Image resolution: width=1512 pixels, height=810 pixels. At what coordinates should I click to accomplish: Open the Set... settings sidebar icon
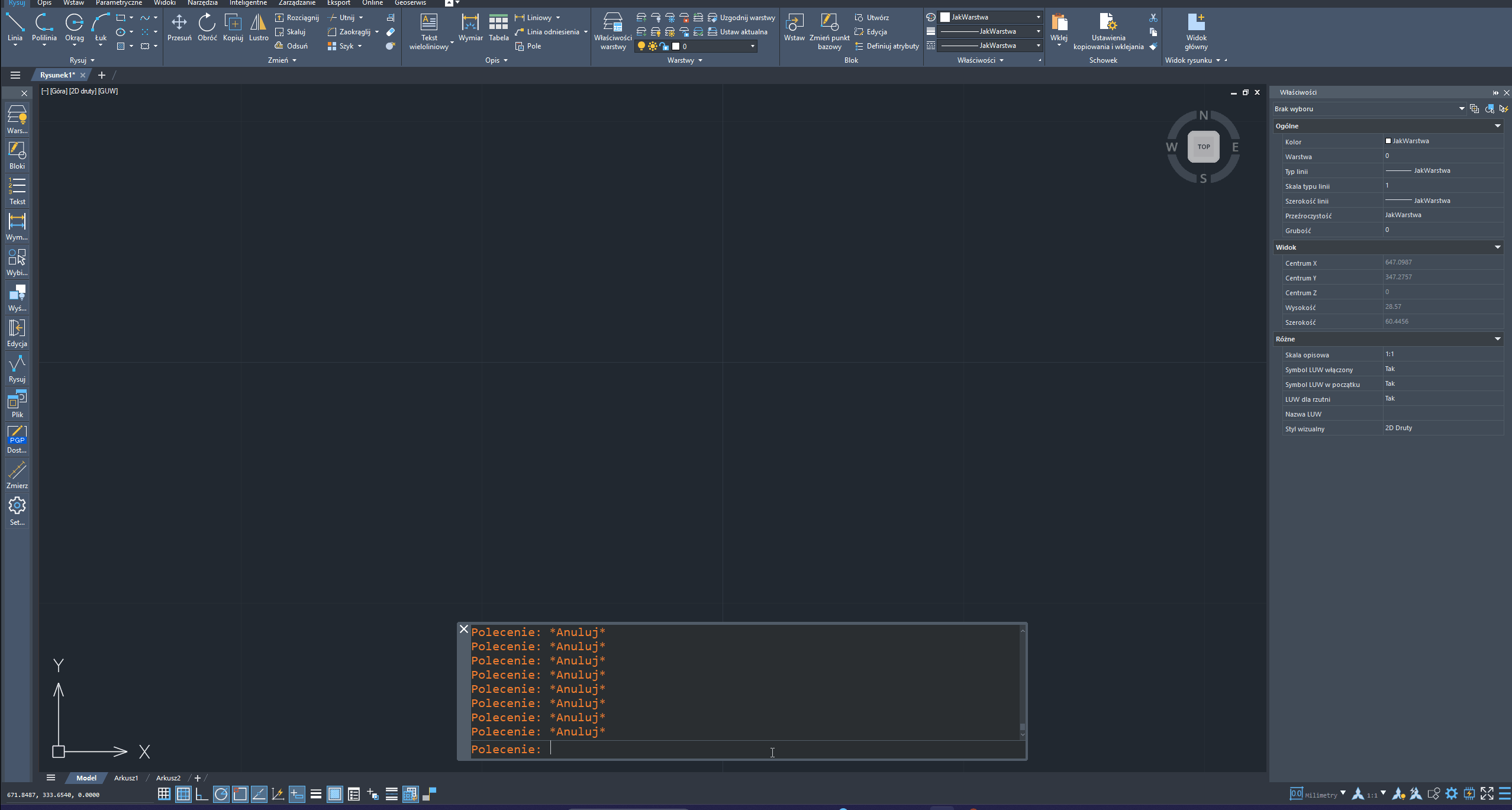[17, 511]
